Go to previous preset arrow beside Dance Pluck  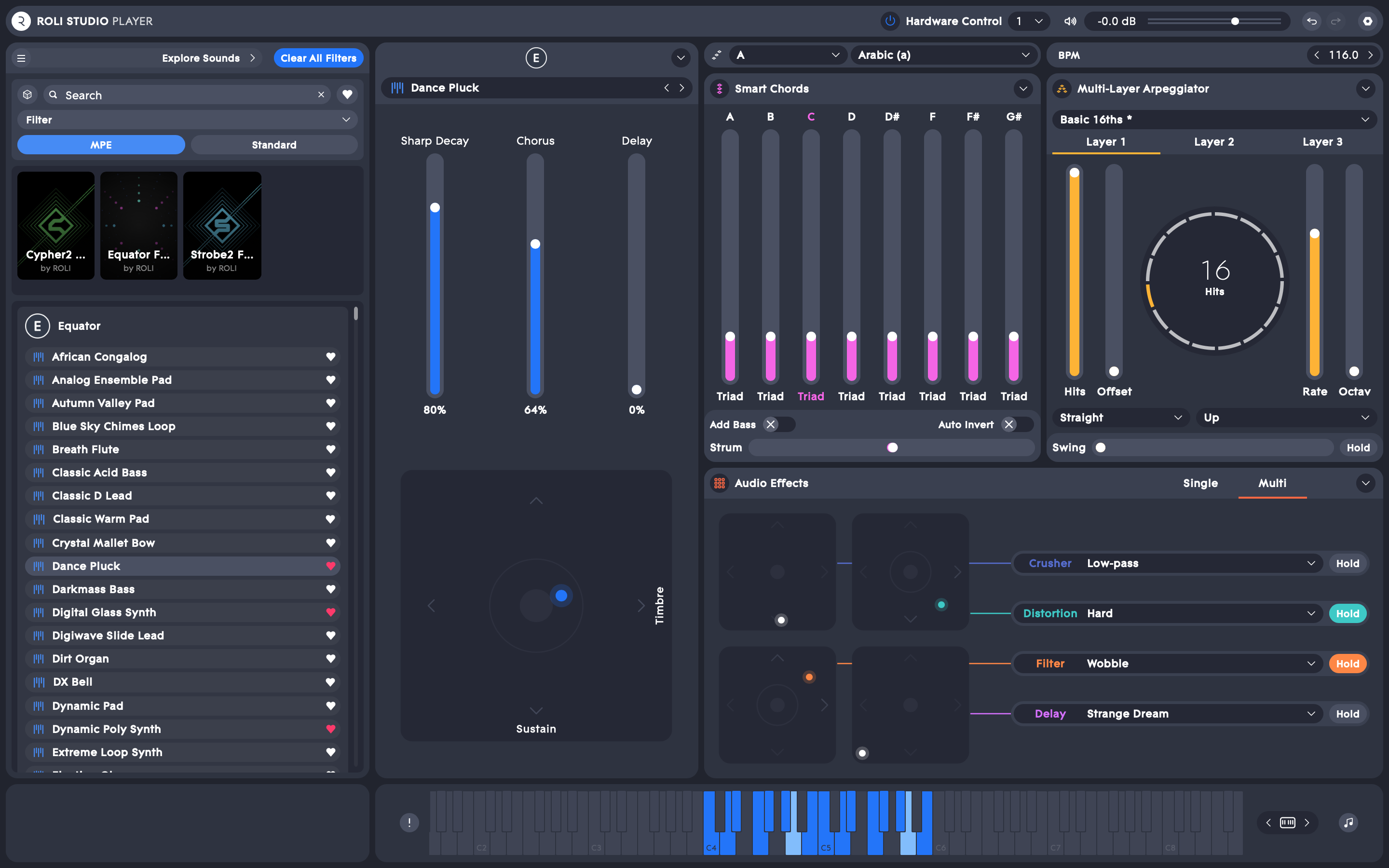click(667, 88)
